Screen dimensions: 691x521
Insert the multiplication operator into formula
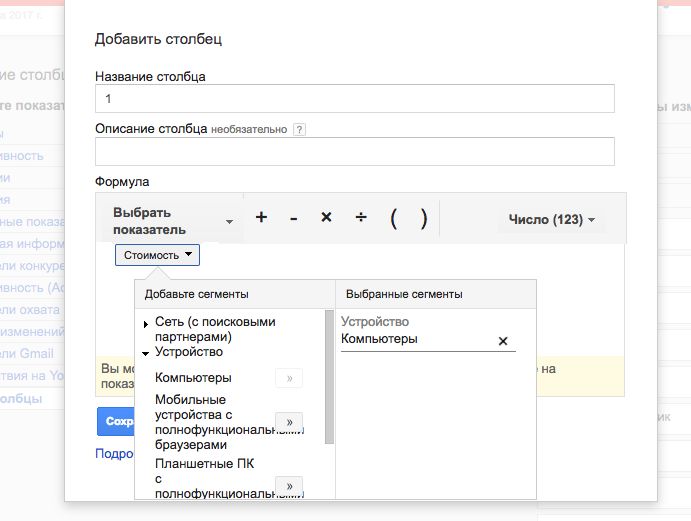pyautogui.click(x=326, y=217)
